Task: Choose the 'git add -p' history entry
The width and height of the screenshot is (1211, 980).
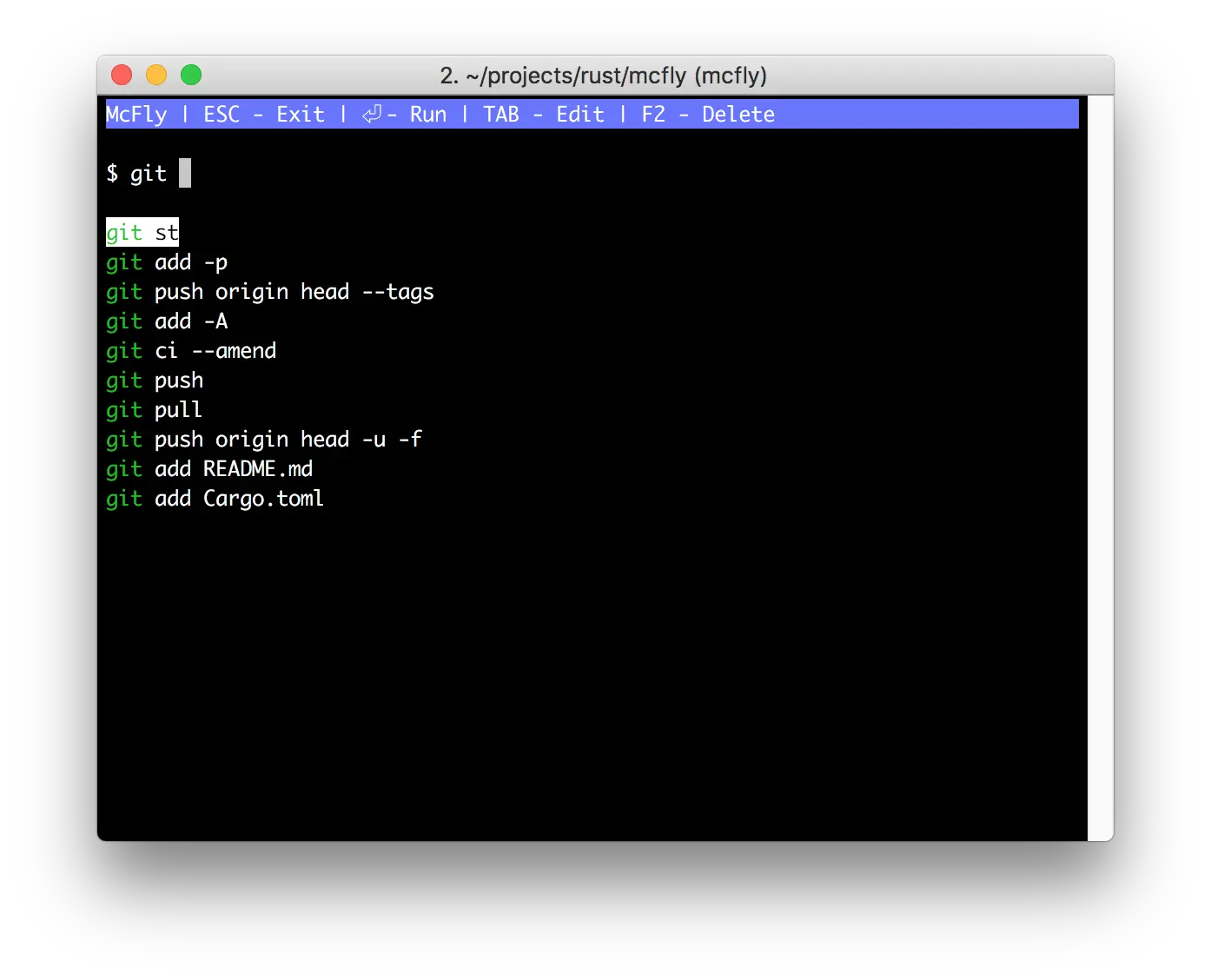Action: coord(167,262)
